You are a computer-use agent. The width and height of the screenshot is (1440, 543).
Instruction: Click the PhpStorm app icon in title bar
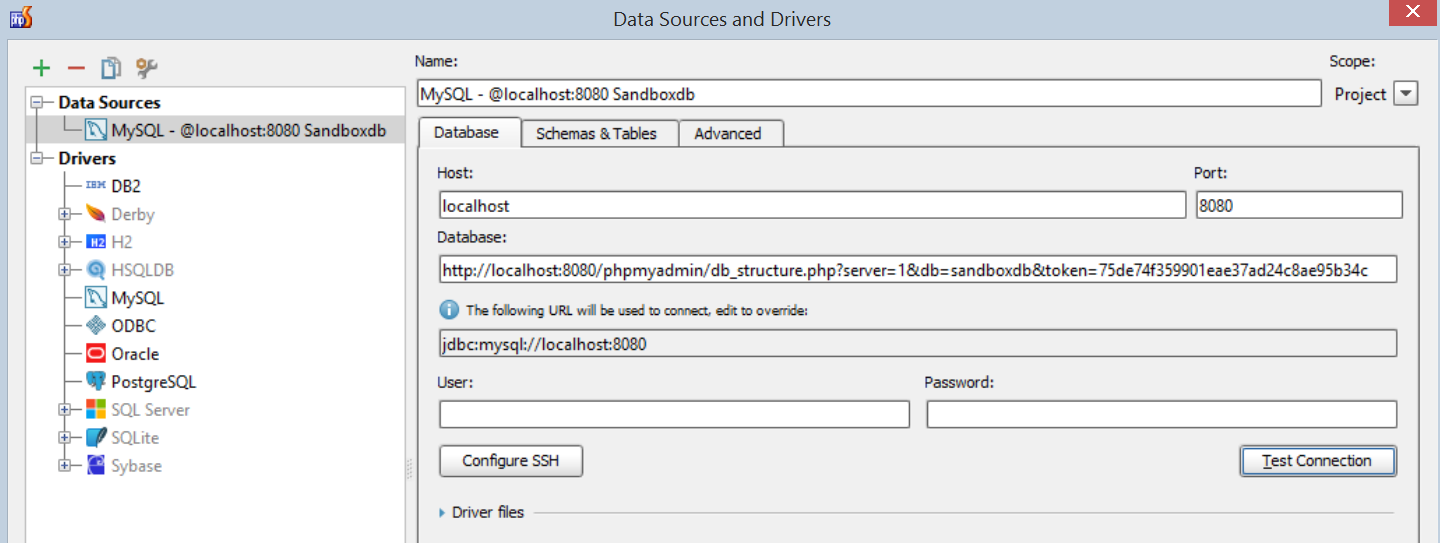22,17
